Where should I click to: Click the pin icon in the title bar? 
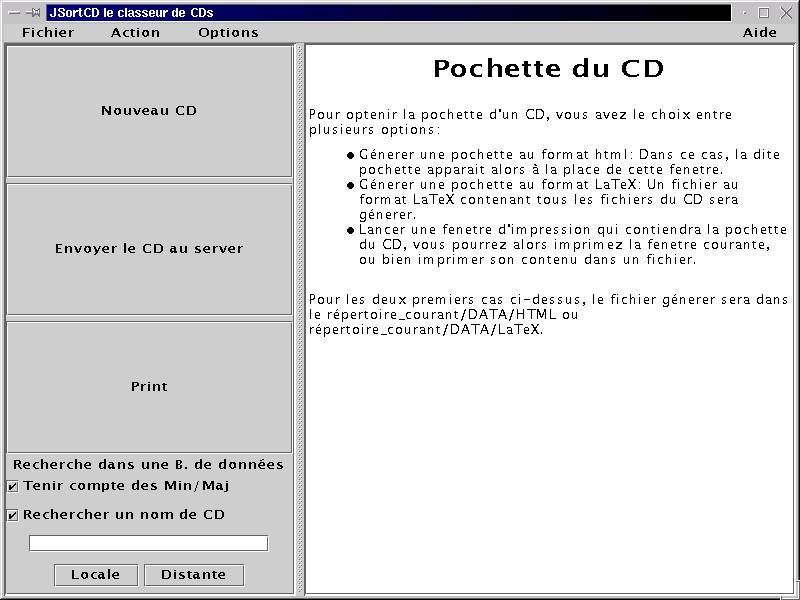(33, 13)
